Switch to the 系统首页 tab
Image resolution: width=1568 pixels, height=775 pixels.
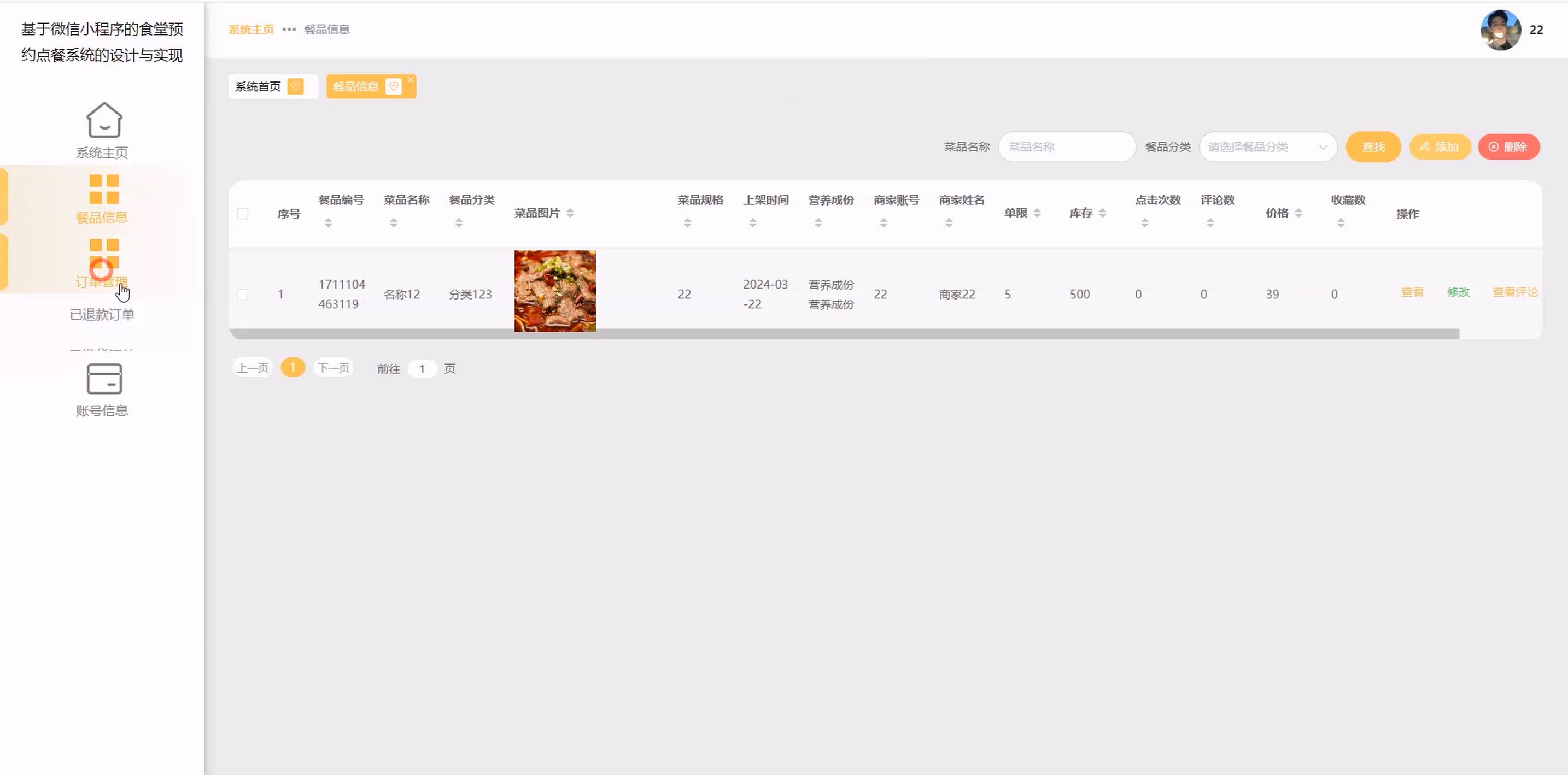258,87
